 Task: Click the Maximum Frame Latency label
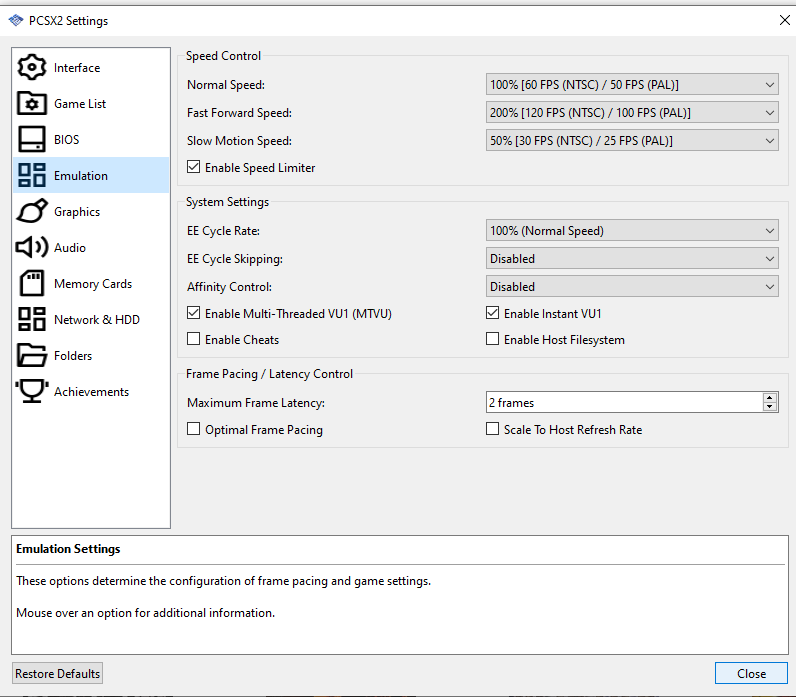(x=256, y=403)
